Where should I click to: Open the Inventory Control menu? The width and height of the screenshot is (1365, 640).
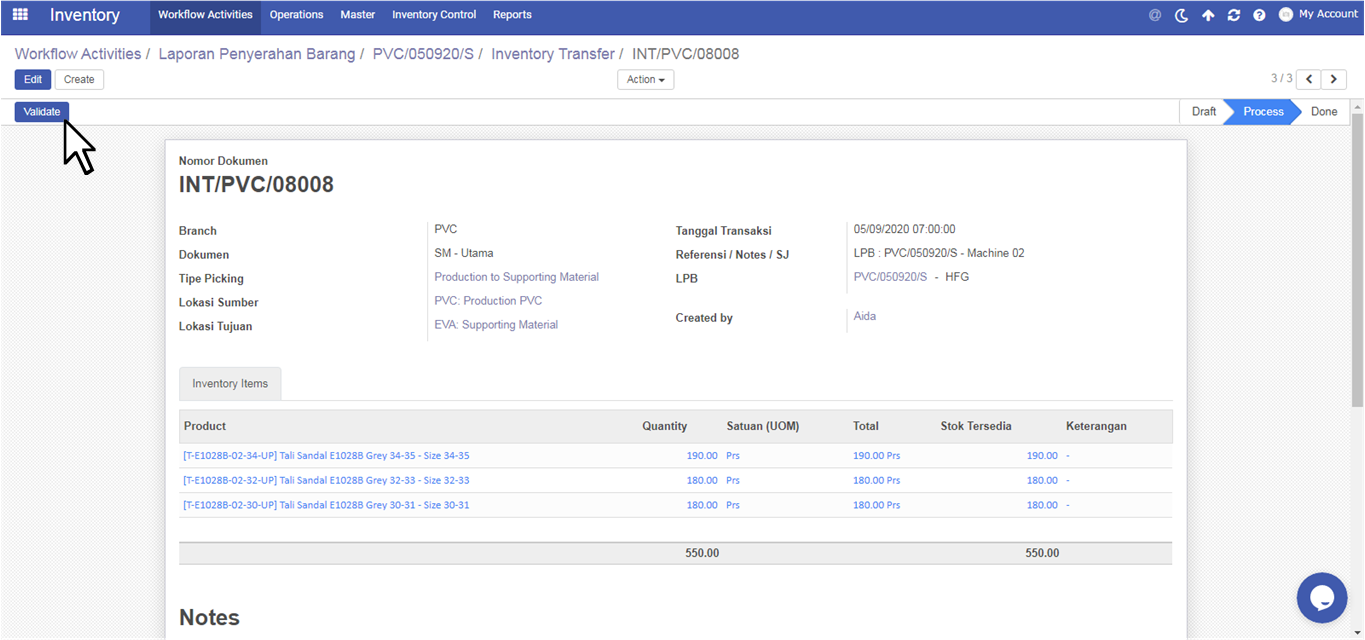(434, 15)
